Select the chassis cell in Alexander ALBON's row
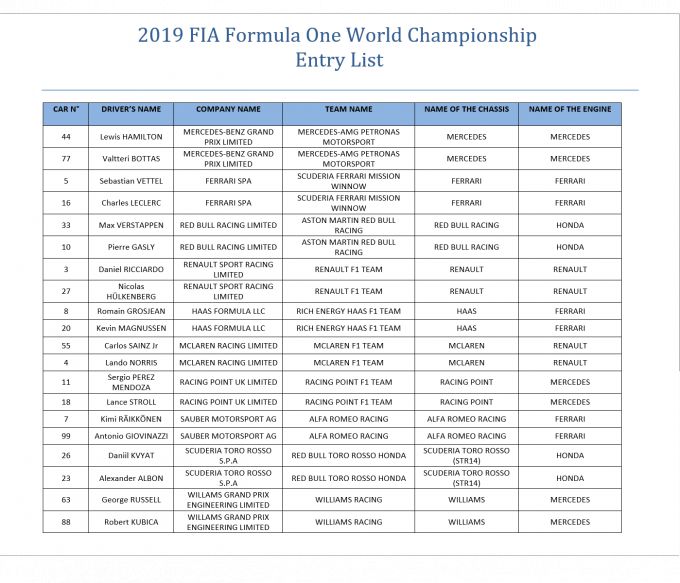This screenshot has width=680, height=583. (466, 478)
